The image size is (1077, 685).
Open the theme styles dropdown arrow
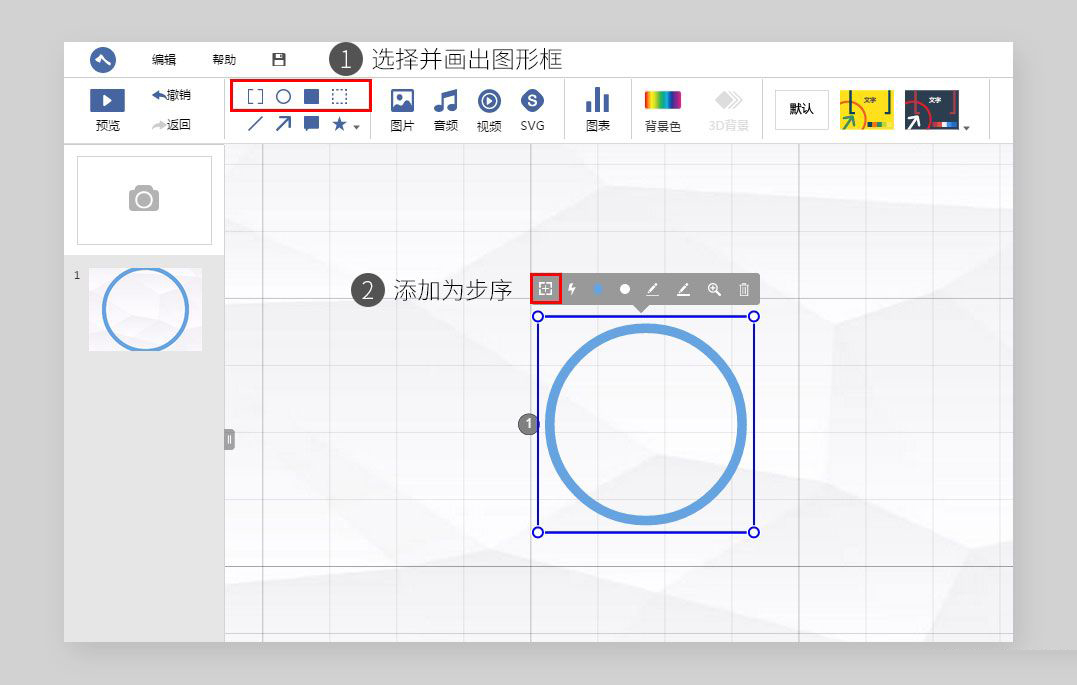pos(965,128)
